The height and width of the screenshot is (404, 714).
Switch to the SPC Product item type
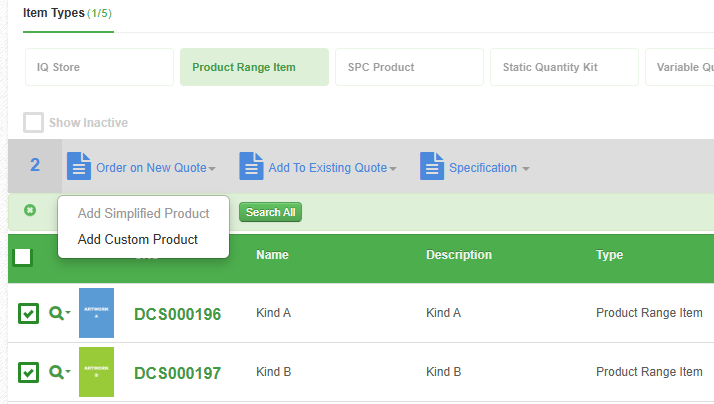coord(408,67)
